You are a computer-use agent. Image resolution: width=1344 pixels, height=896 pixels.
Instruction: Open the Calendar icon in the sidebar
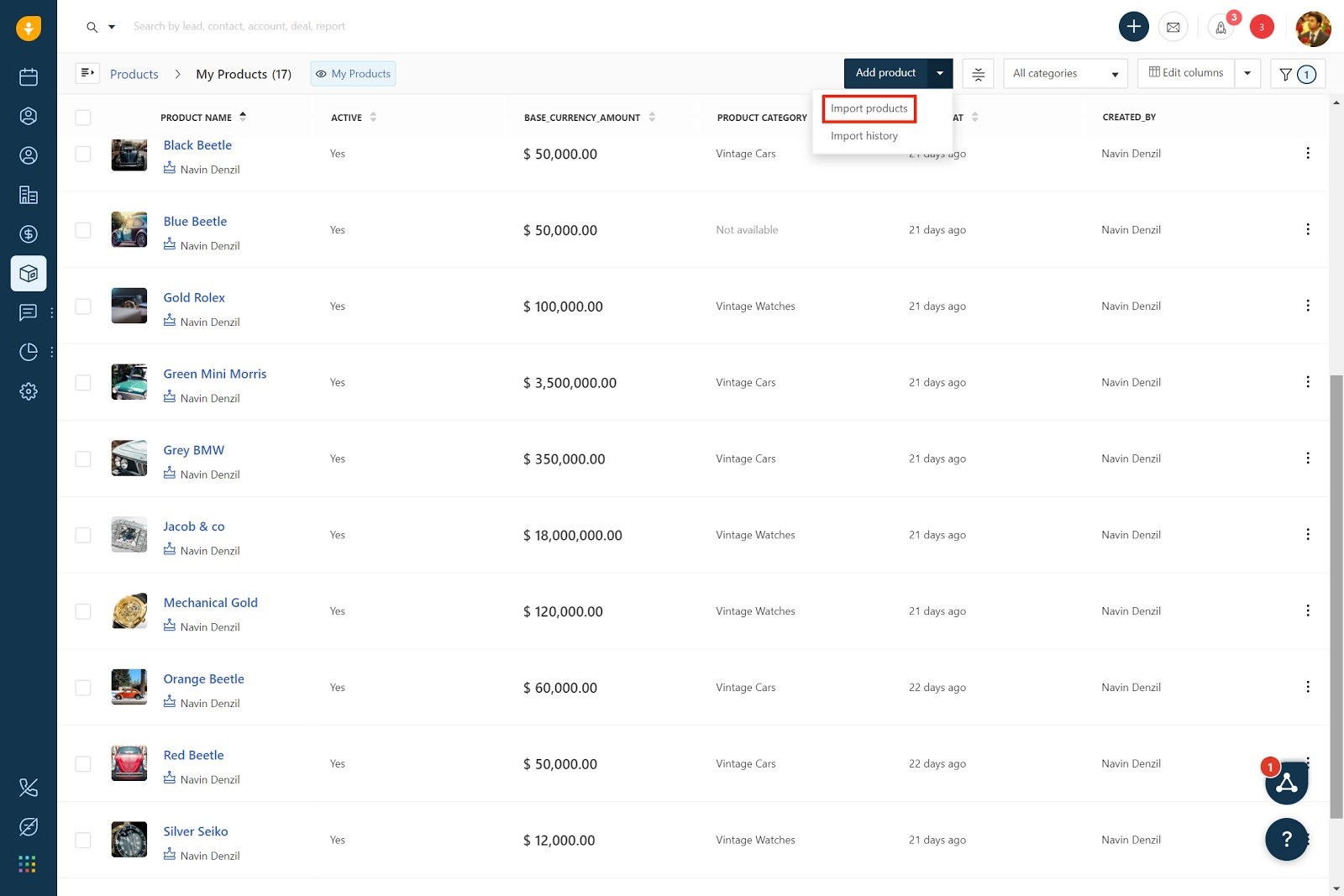point(29,76)
